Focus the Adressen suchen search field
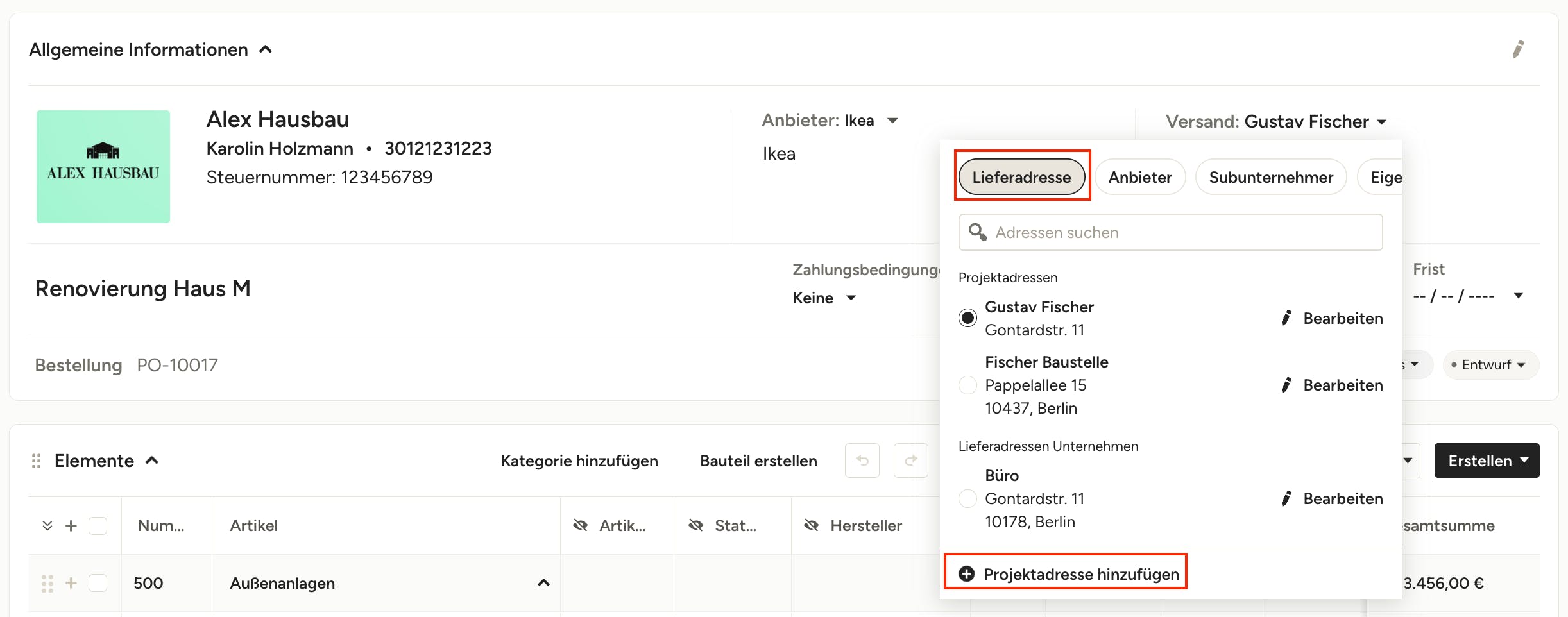This screenshot has height=617, width=1568. coord(1170,232)
